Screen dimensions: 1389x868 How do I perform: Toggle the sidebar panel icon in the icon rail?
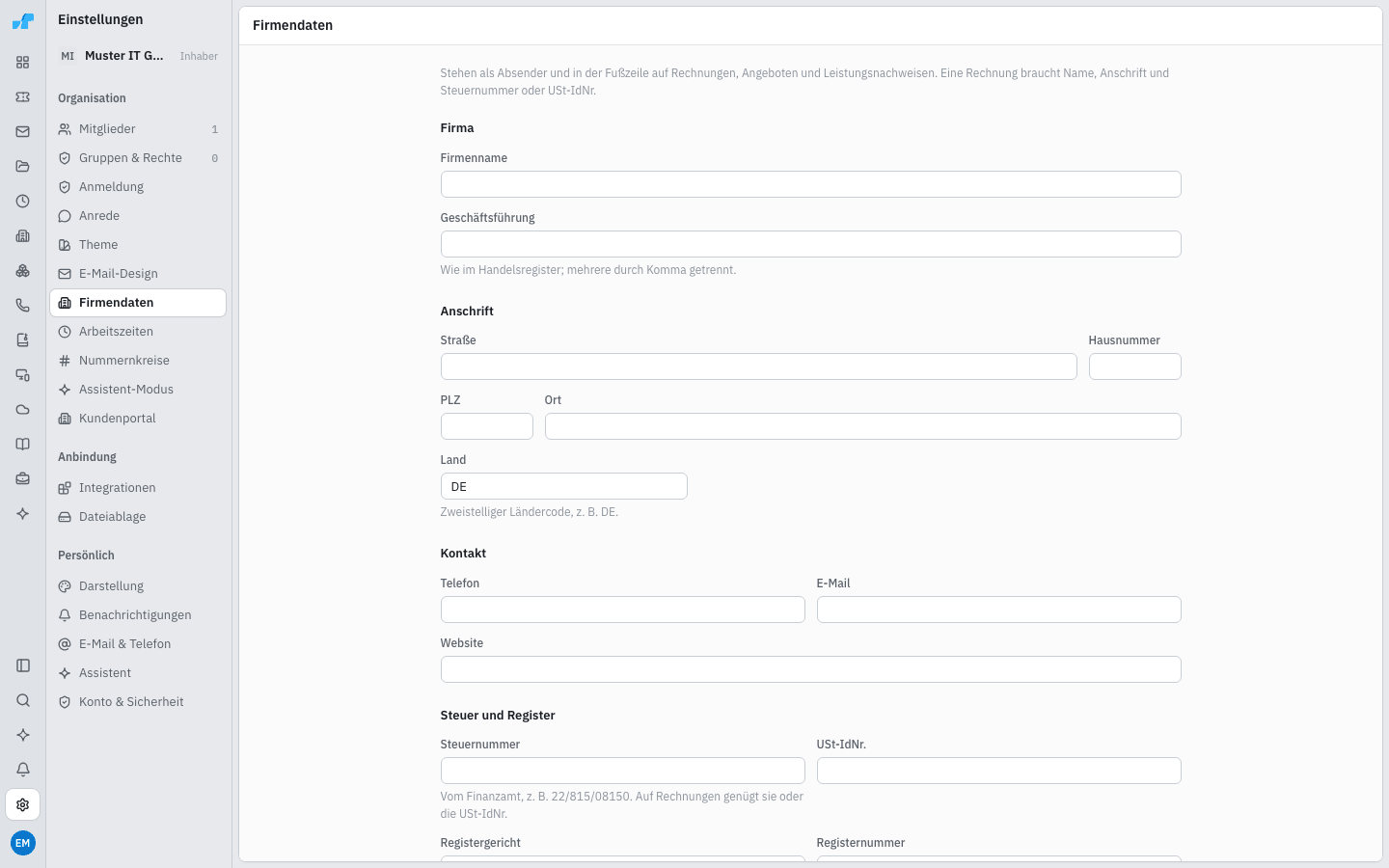[x=23, y=665]
